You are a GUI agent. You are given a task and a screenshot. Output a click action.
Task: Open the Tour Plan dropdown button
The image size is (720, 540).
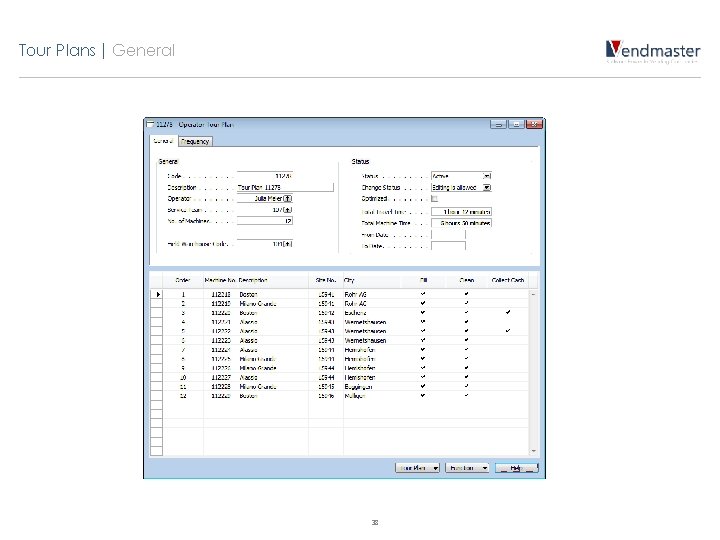417,468
